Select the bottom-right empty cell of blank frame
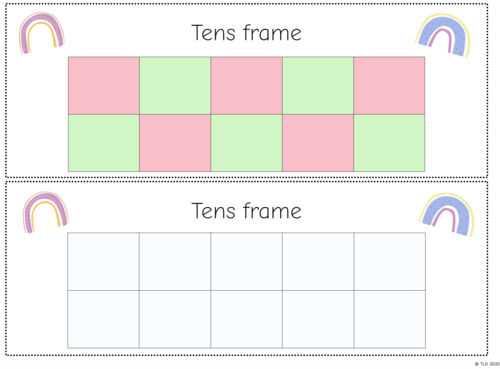Image resolution: width=500 pixels, height=369 pixels. (390, 319)
